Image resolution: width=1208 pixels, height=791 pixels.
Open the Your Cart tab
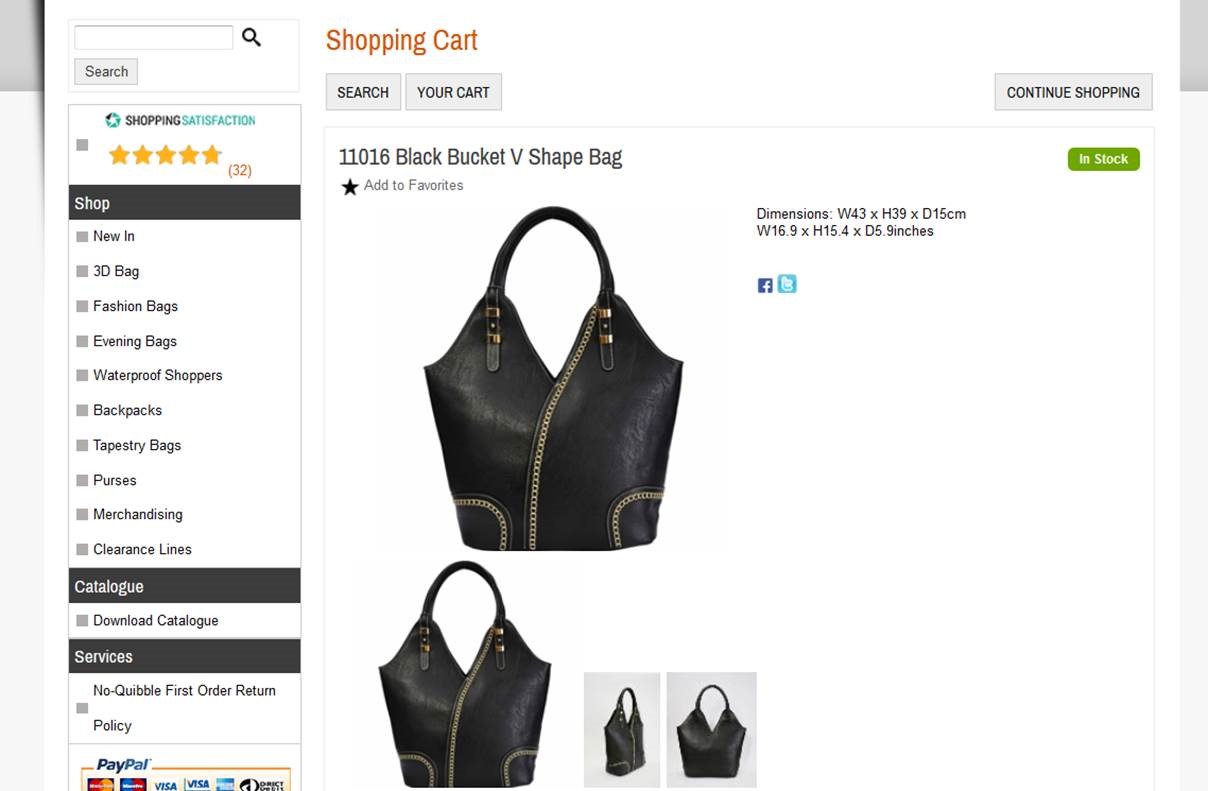[x=453, y=92]
